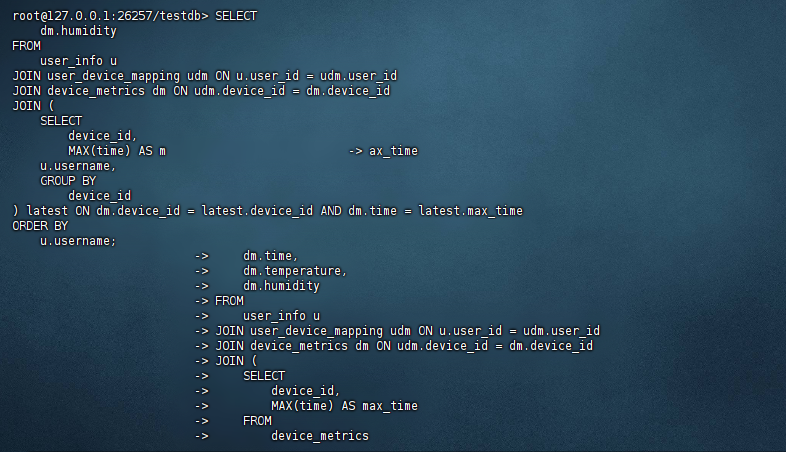Click SELECT right after the testdb prompt
Viewport: 786px width, 452px height.
pos(236,17)
